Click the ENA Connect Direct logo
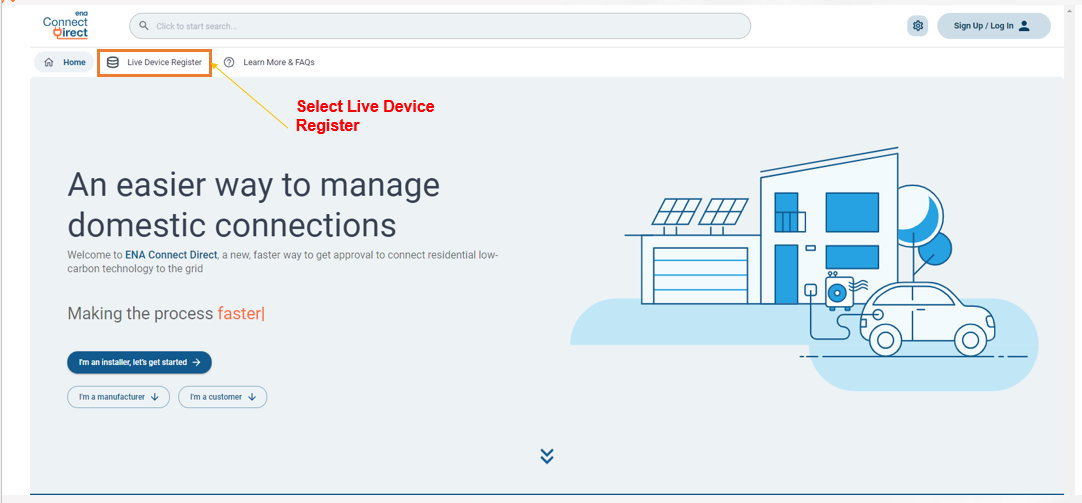The width and height of the screenshot is (1082, 503). click(66, 25)
